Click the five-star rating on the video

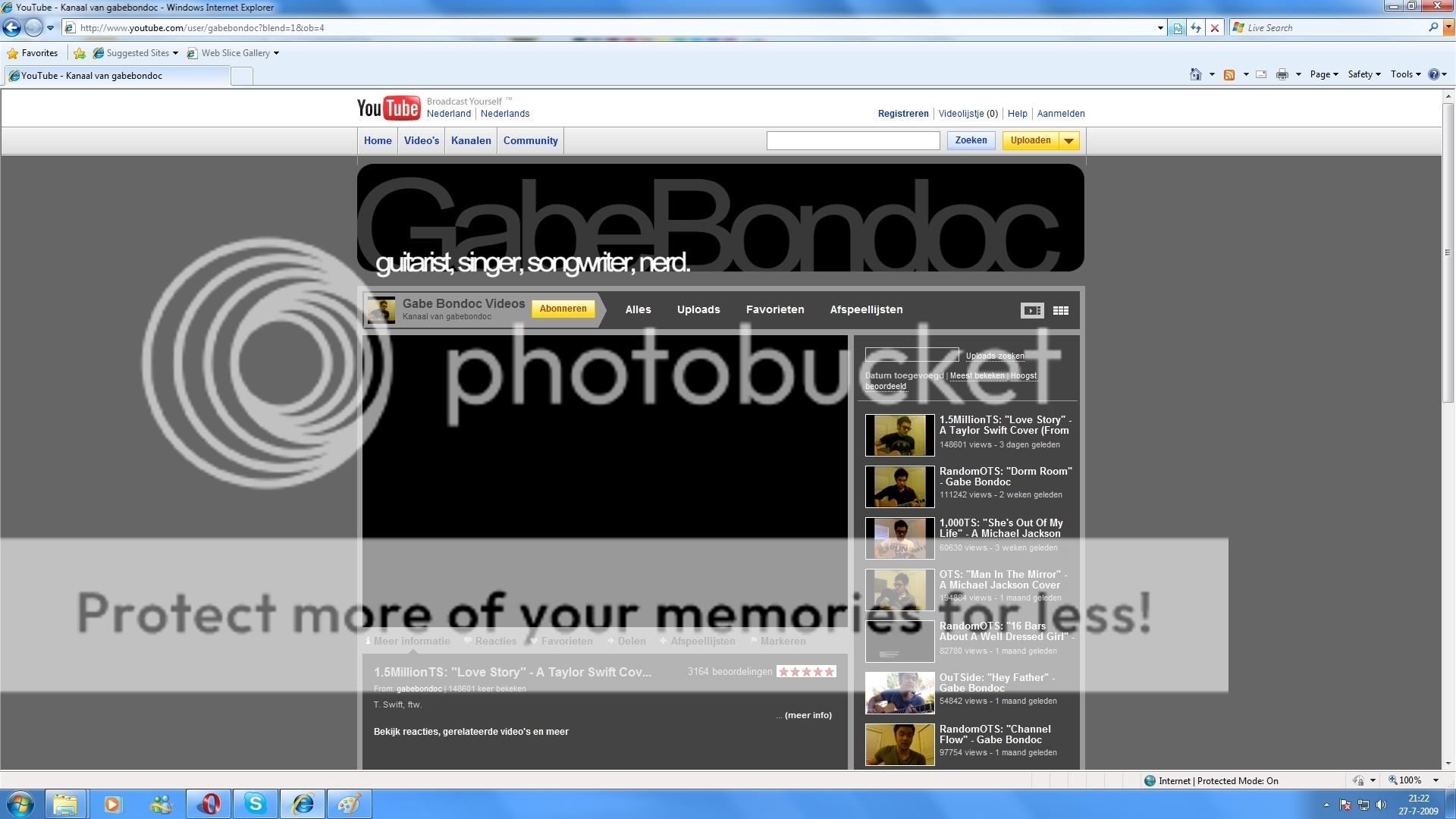click(806, 672)
